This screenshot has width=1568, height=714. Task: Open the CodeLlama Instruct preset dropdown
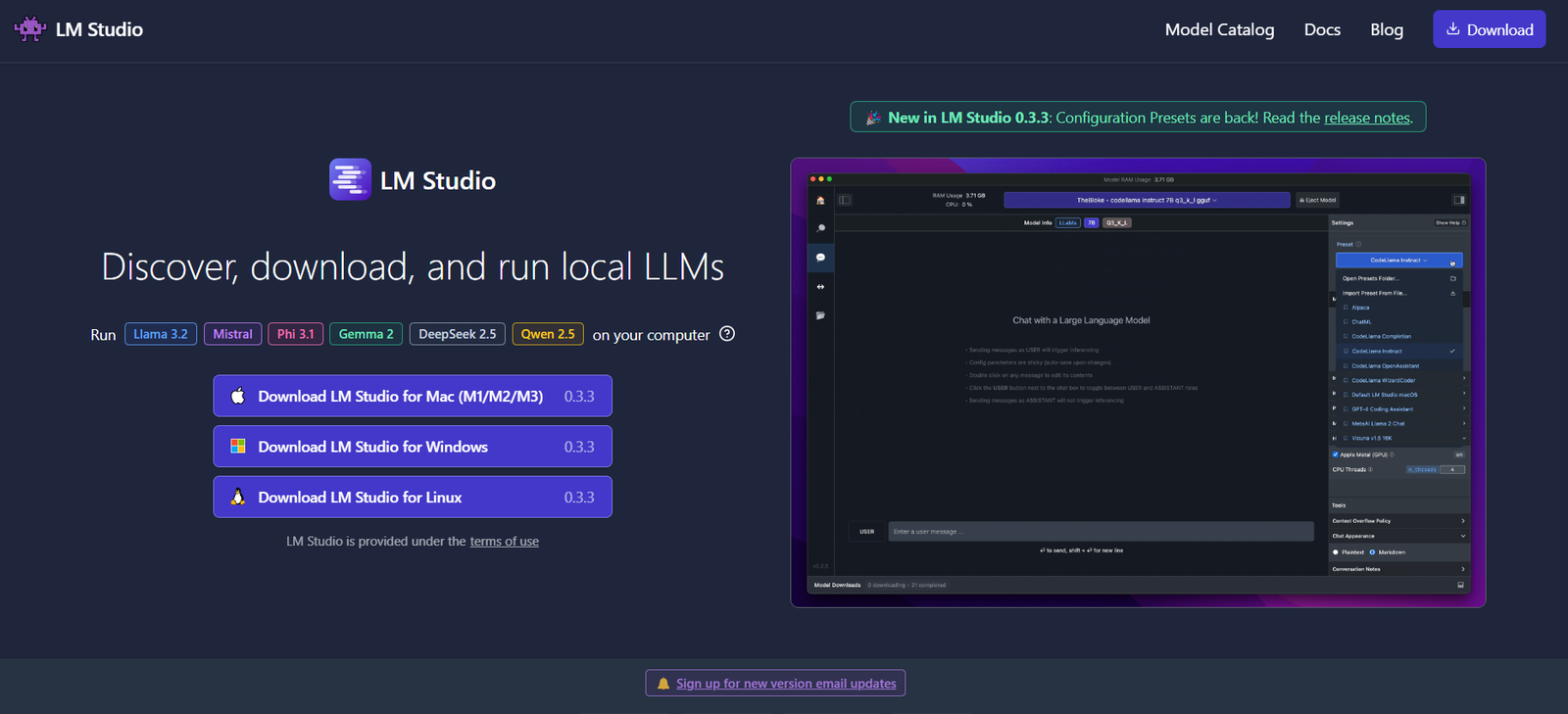pyautogui.click(x=1398, y=261)
